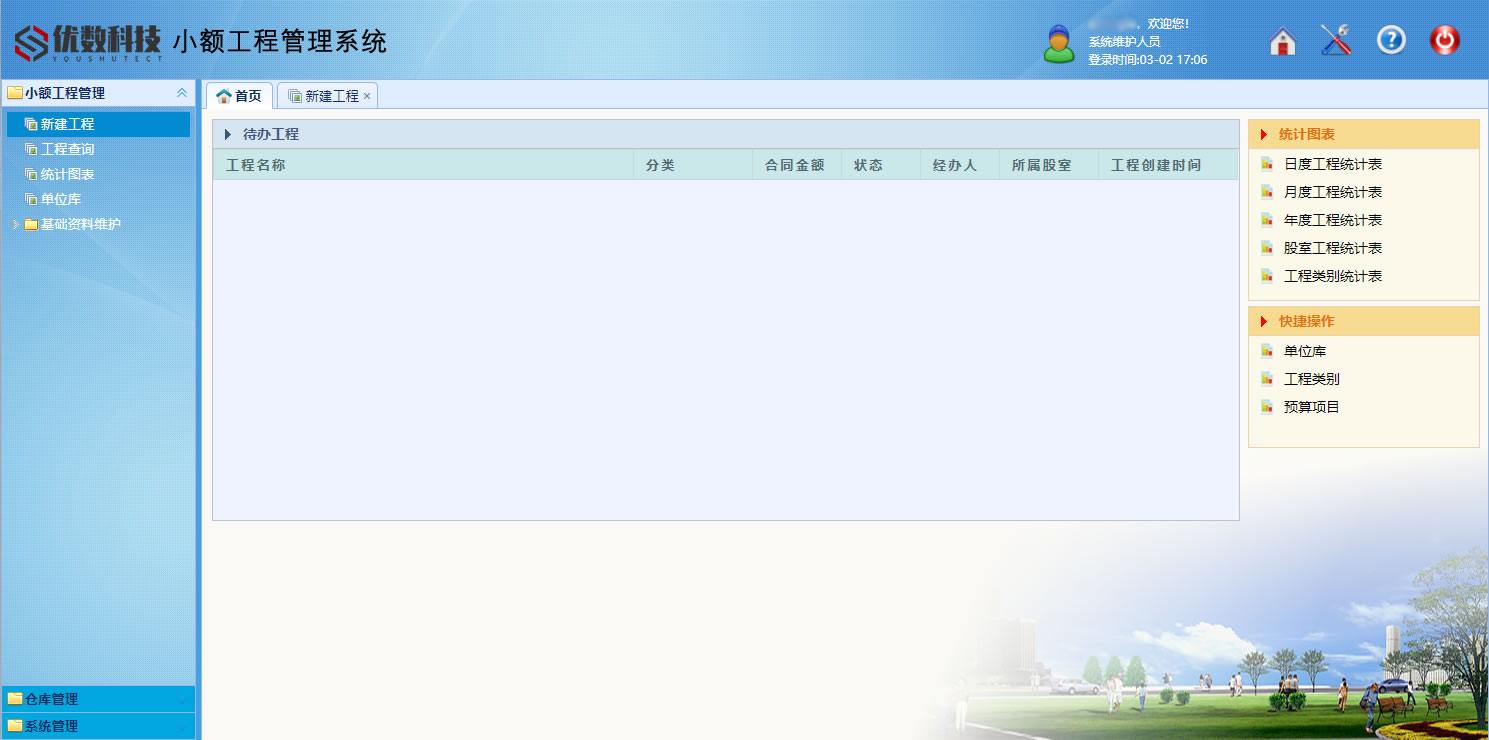Open the tools settings icon in the header
The height and width of the screenshot is (740, 1489).
pos(1336,40)
